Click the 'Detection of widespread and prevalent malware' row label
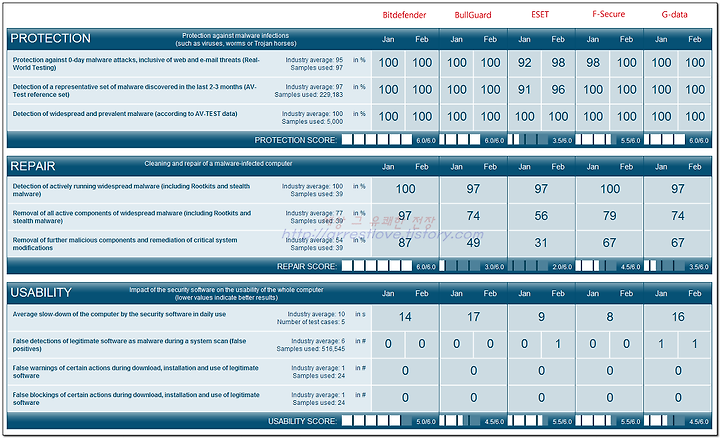Image resolution: width=720 pixels, height=438 pixels. [x=125, y=114]
